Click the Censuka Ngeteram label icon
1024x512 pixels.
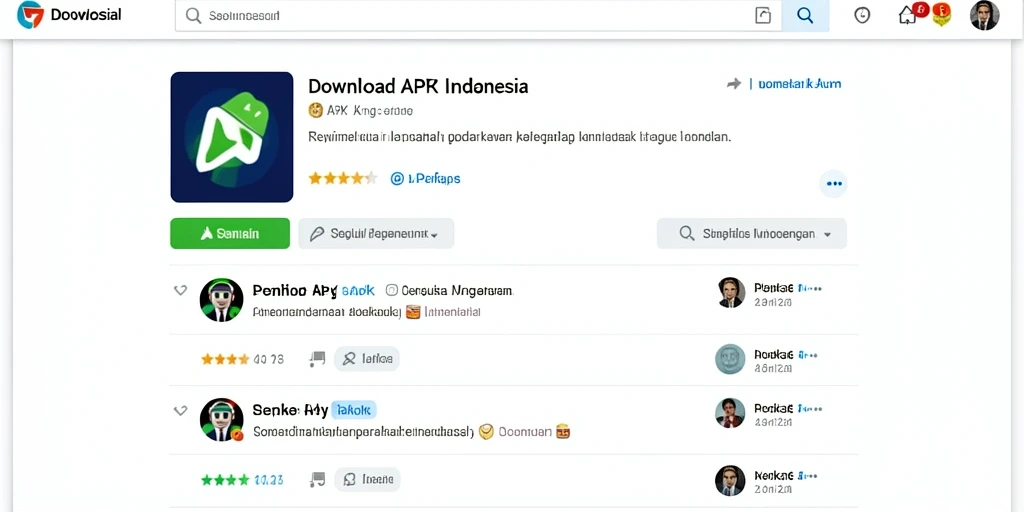(x=392, y=290)
